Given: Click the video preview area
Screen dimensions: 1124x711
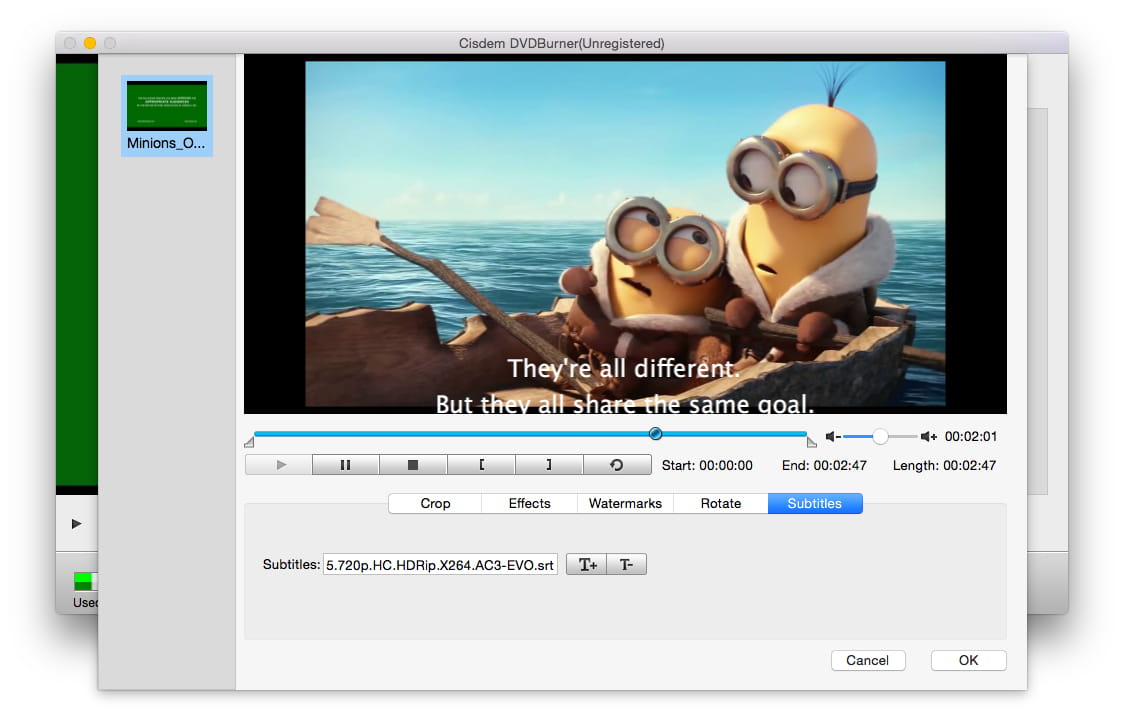Looking at the screenshot, I should pyautogui.click(x=625, y=234).
